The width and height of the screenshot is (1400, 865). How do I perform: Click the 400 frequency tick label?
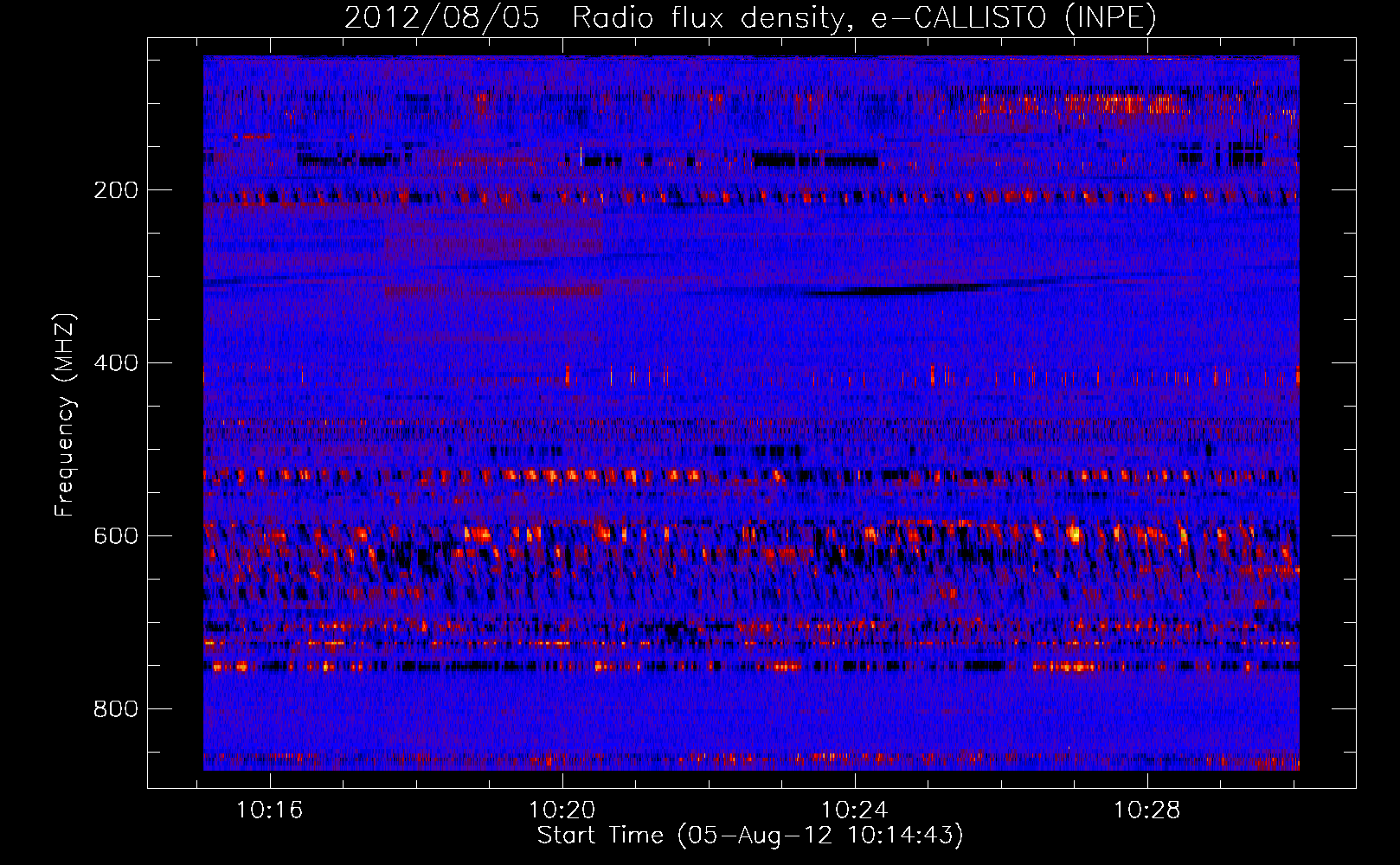click(116, 363)
